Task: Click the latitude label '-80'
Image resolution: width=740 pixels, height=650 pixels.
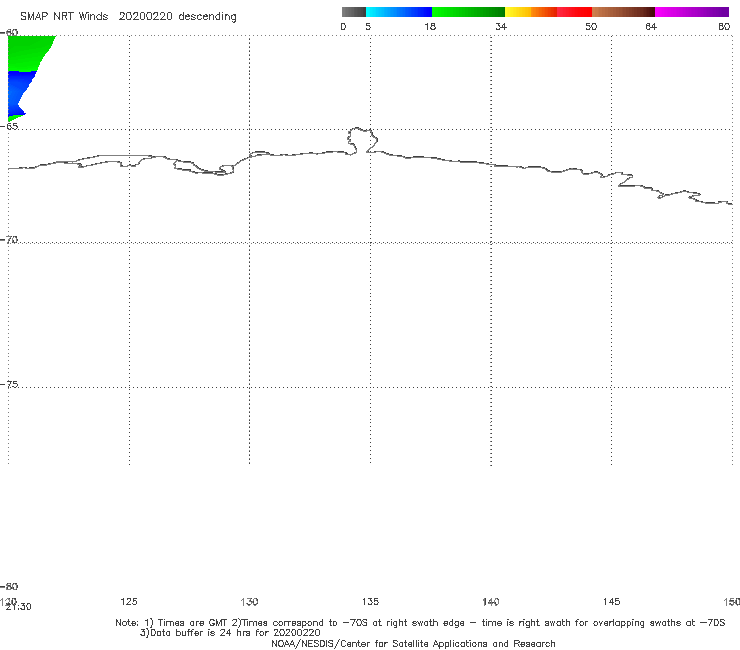Action: tap(9, 586)
